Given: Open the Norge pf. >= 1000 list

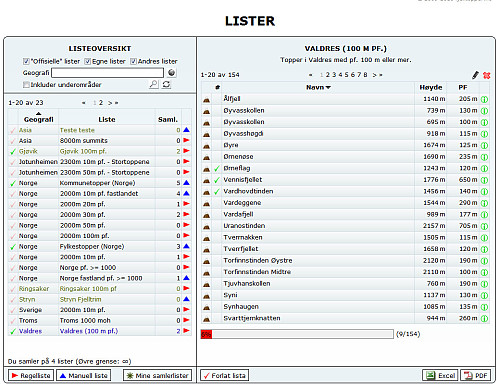Looking at the screenshot, I should tap(88, 267).
